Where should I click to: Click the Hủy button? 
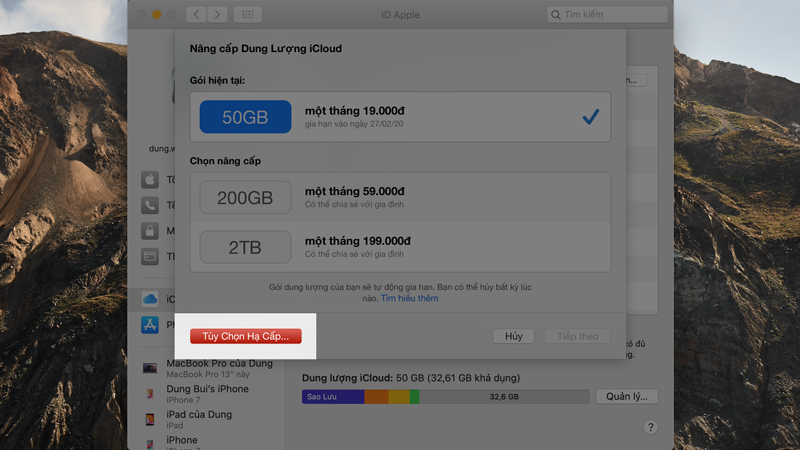pyautogui.click(x=513, y=336)
